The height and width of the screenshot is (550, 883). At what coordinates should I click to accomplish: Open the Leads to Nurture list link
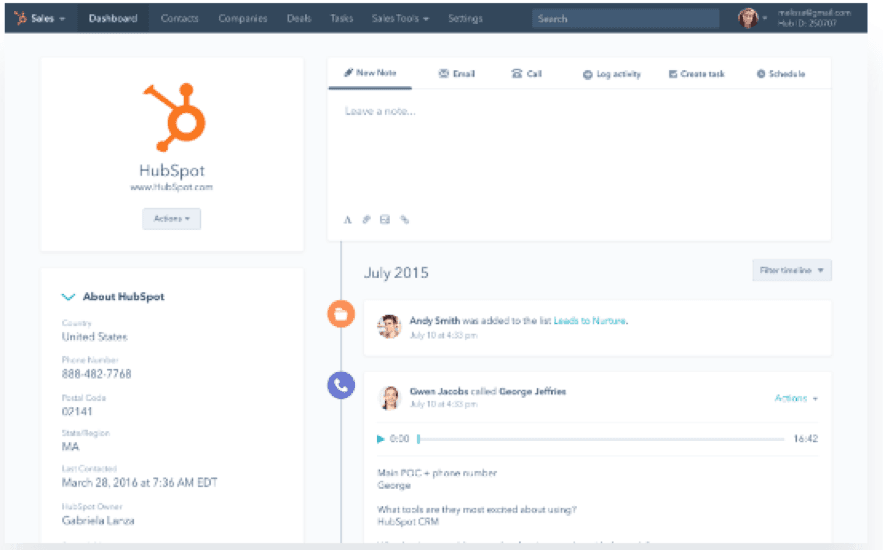point(590,321)
